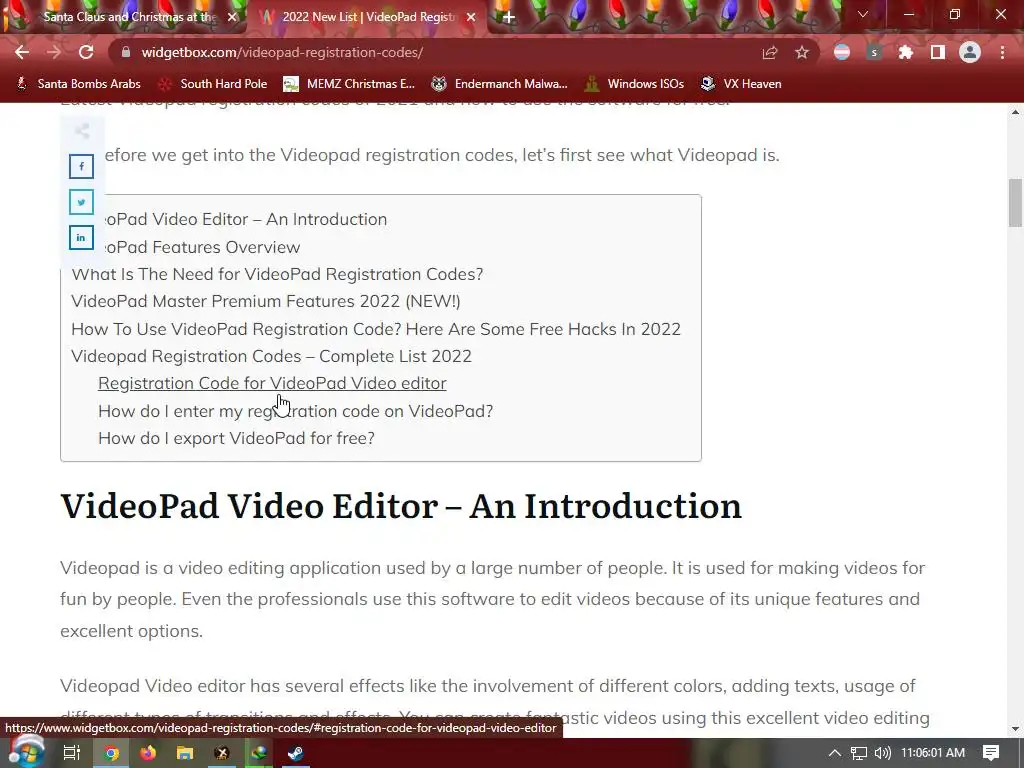
Task: Bookmark this page with the star icon
Action: click(x=802, y=52)
